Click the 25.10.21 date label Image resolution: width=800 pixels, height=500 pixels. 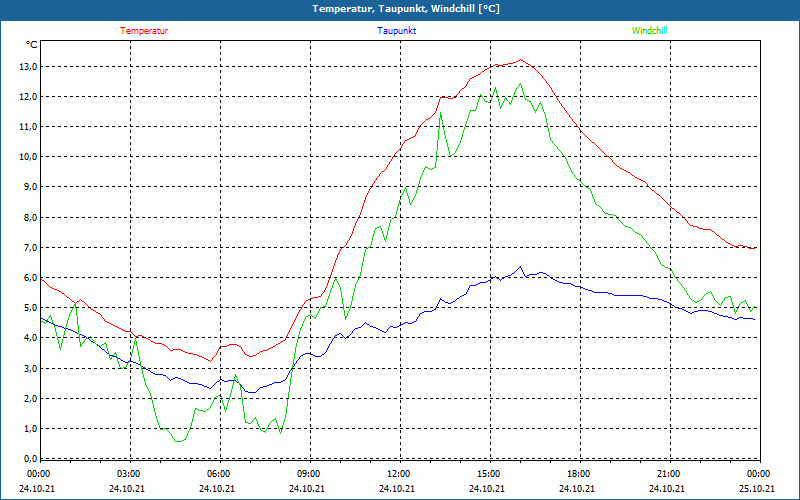[x=759, y=489]
